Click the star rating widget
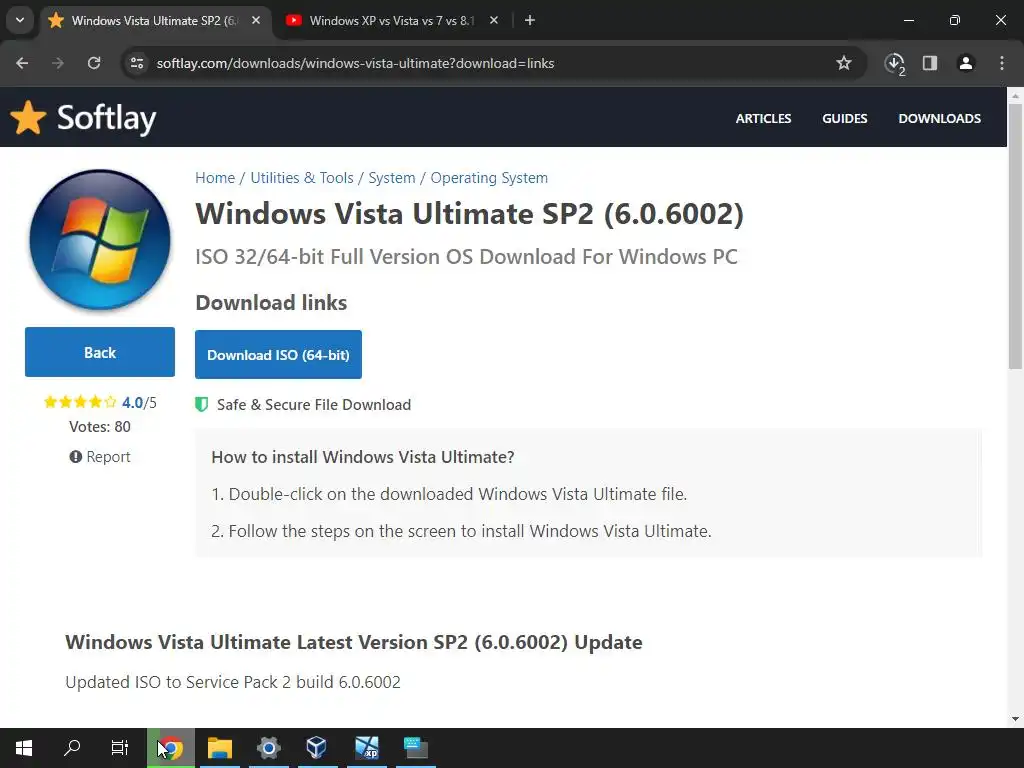 pyautogui.click(x=80, y=402)
